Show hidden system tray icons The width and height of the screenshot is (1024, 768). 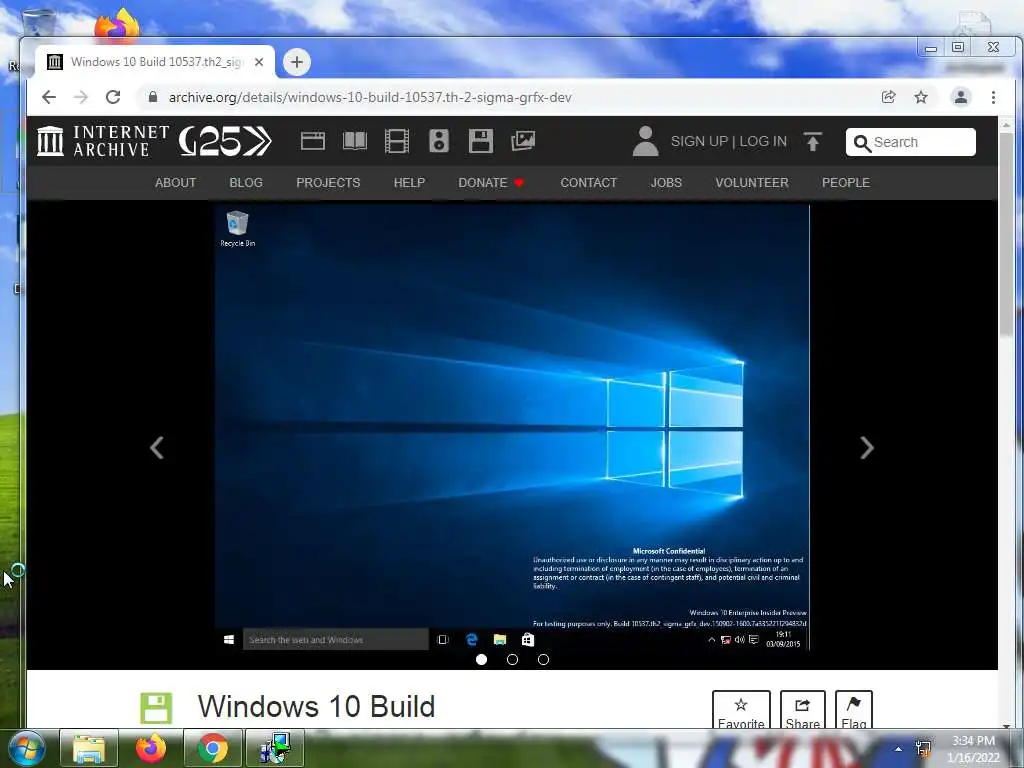[x=899, y=749]
